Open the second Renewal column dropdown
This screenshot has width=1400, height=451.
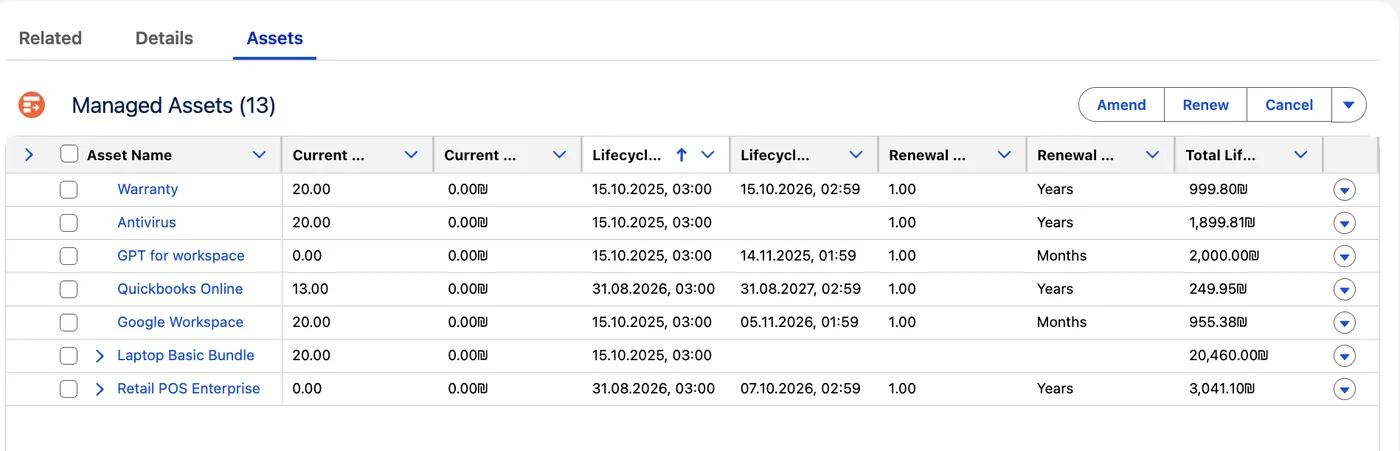[x=1153, y=155]
